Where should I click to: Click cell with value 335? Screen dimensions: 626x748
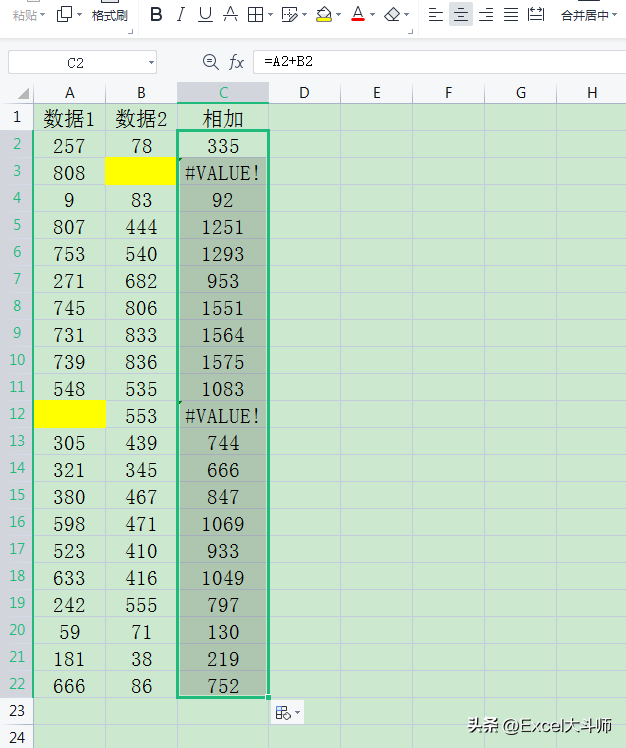pyautogui.click(x=223, y=145)
